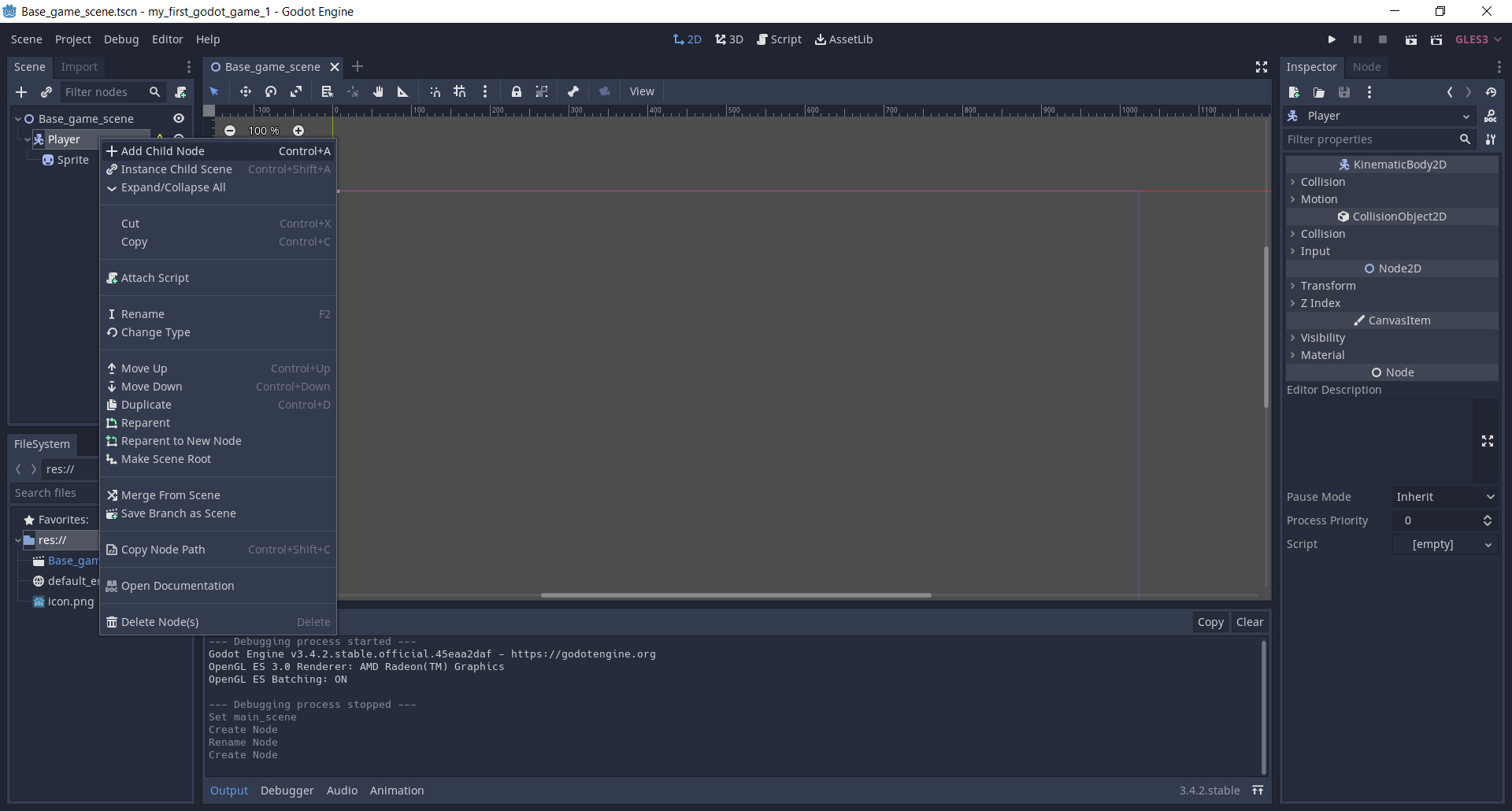The image size is (1512, 811).
Task: Open snapping options three-dot menu
Action: 485,91
